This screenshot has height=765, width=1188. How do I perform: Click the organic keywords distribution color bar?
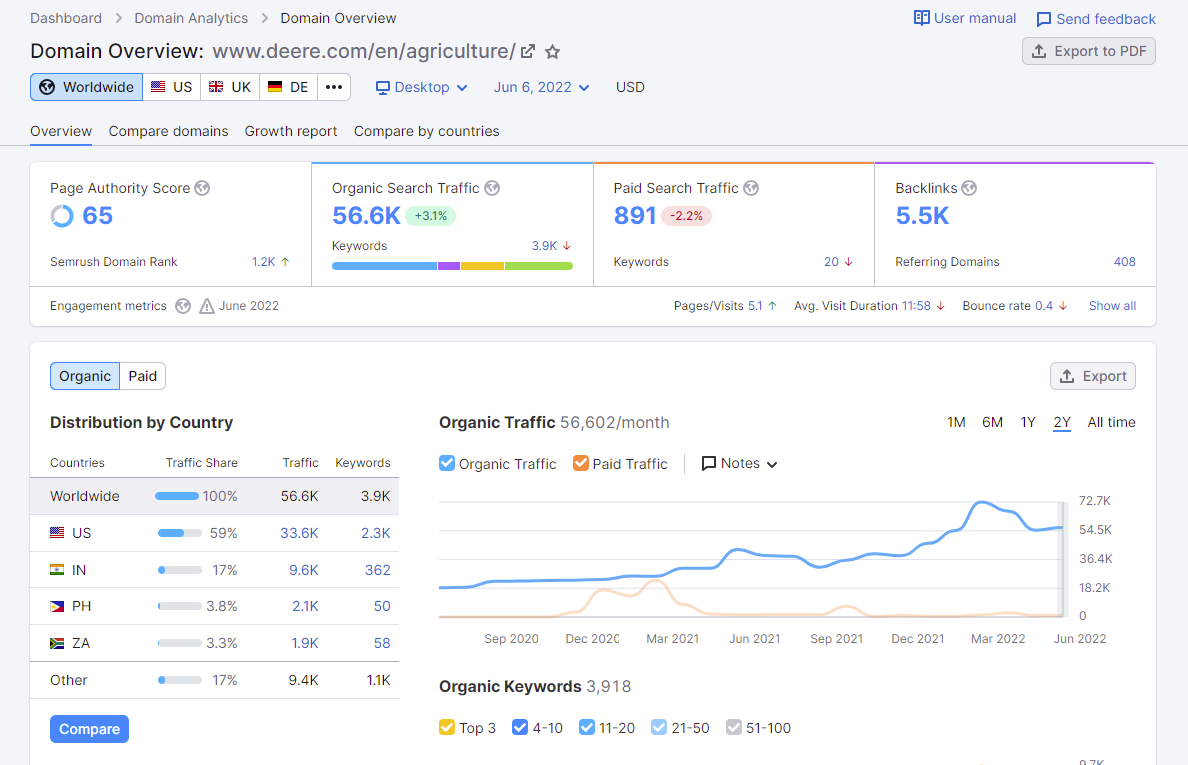coord(452,266)
